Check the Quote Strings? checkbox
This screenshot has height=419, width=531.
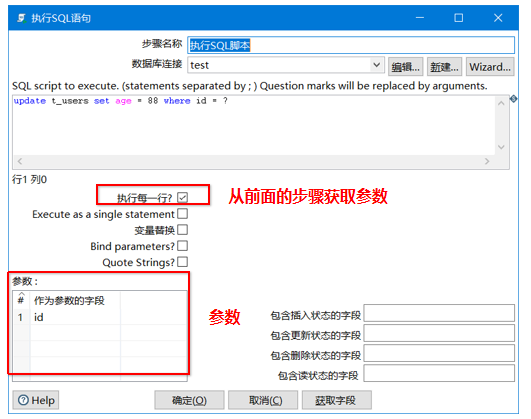click(183, 262)
